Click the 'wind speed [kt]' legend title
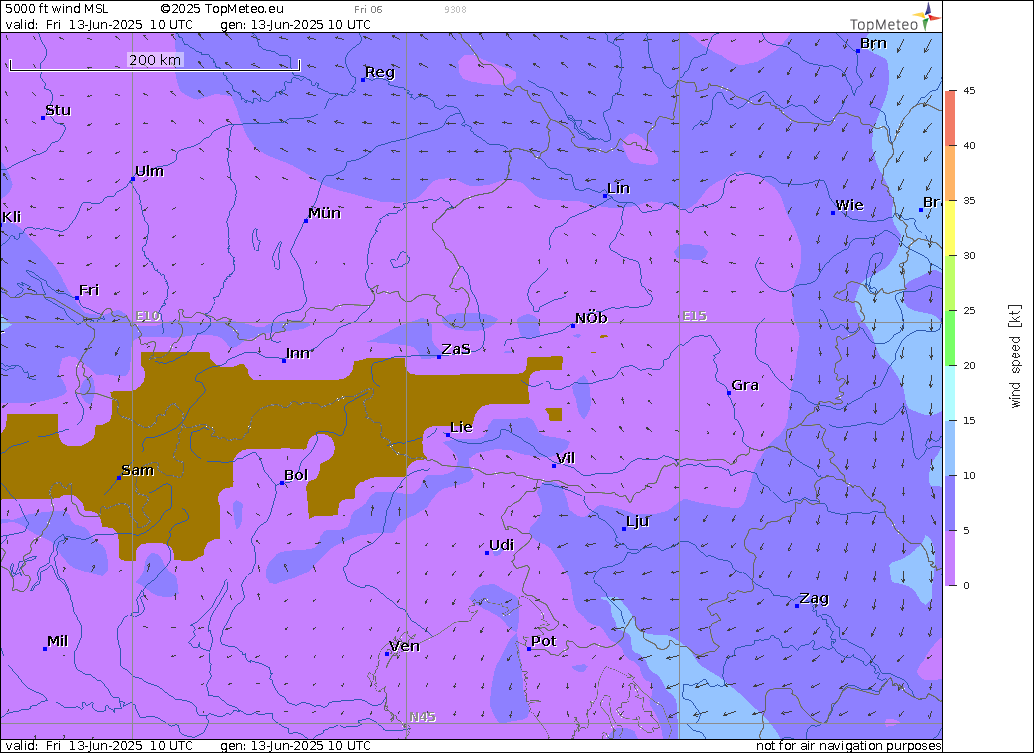 pyautogui.click(x=1016, y=356)
